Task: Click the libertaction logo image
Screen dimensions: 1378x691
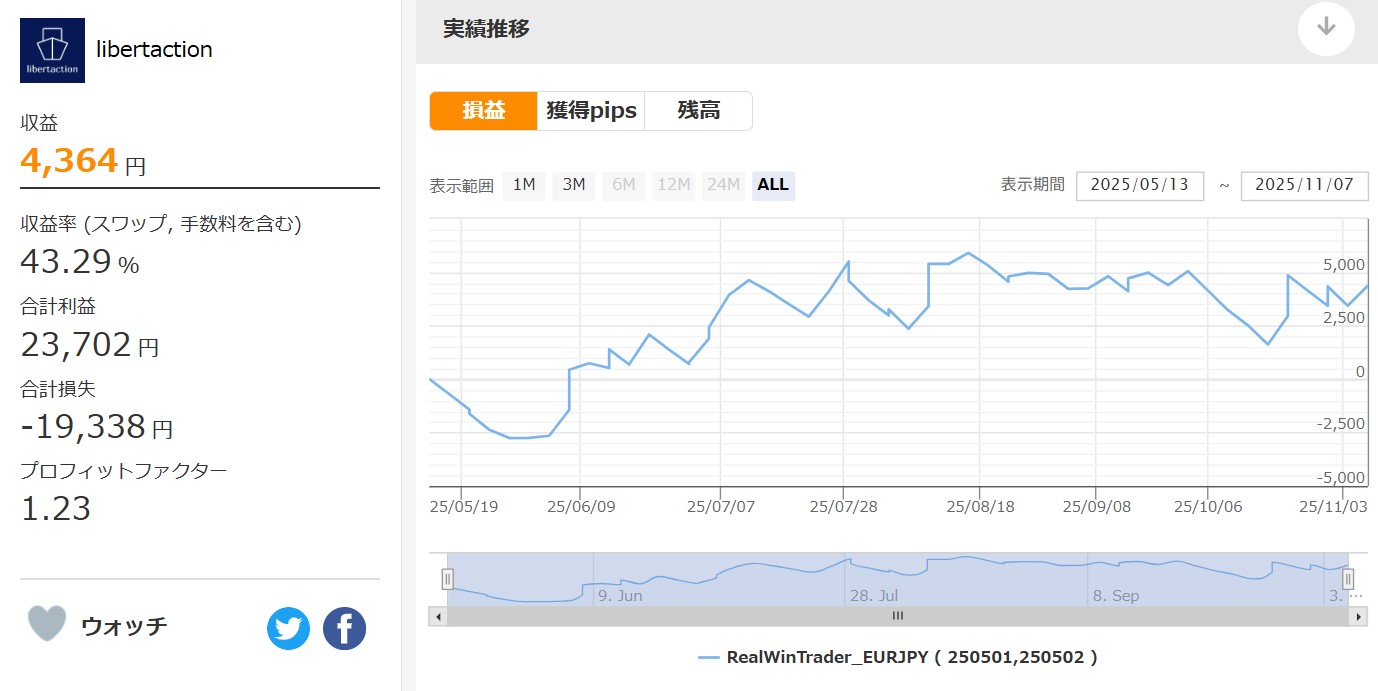Action: (52, 50)
